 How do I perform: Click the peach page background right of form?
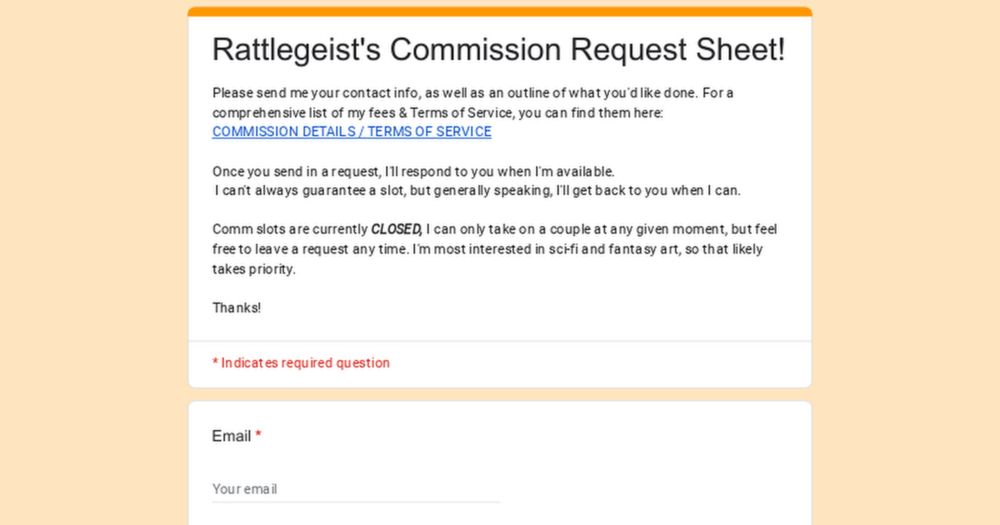point(906,262)
